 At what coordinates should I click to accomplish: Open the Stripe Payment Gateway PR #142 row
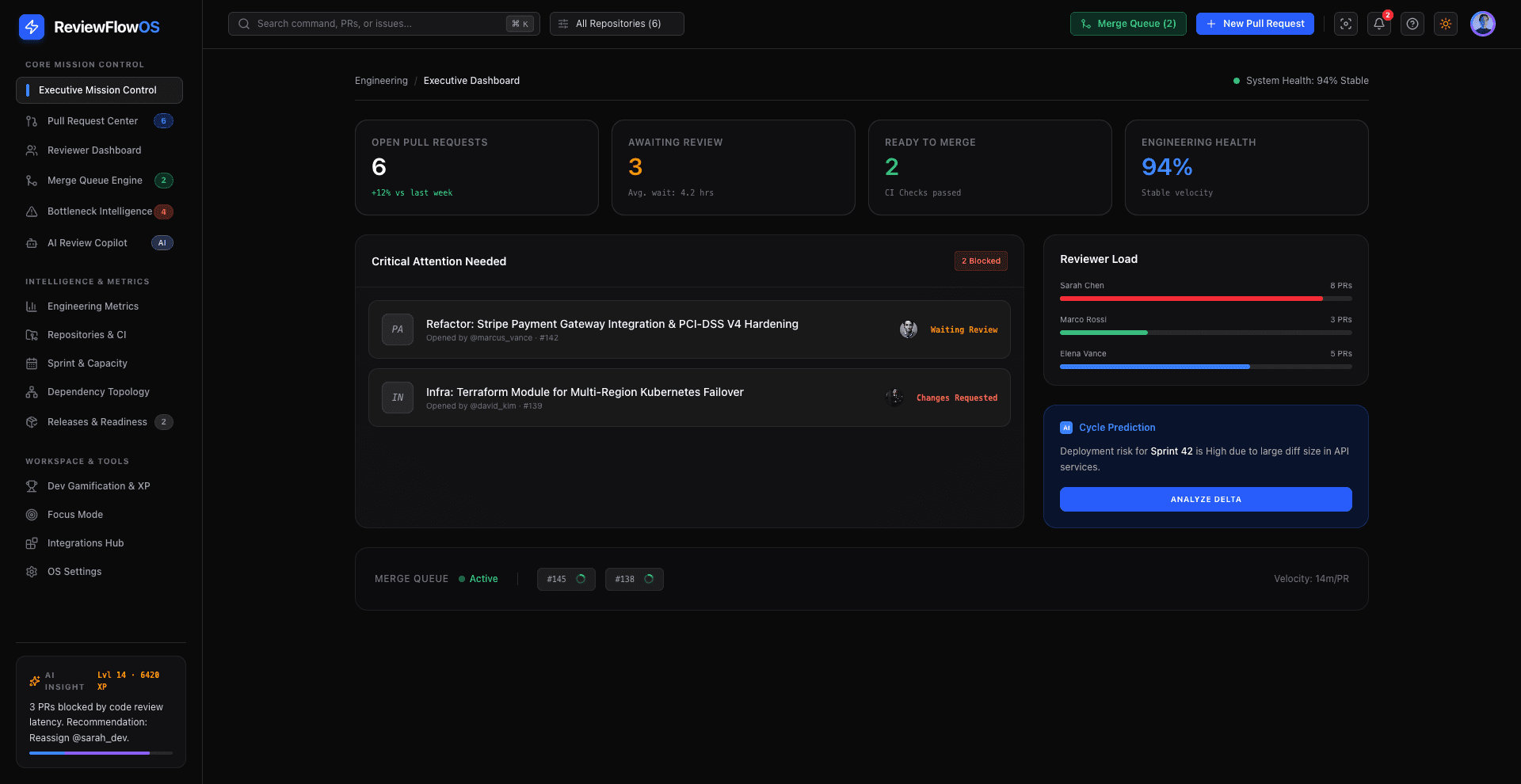pyautogui.click(x=689, y=329)
